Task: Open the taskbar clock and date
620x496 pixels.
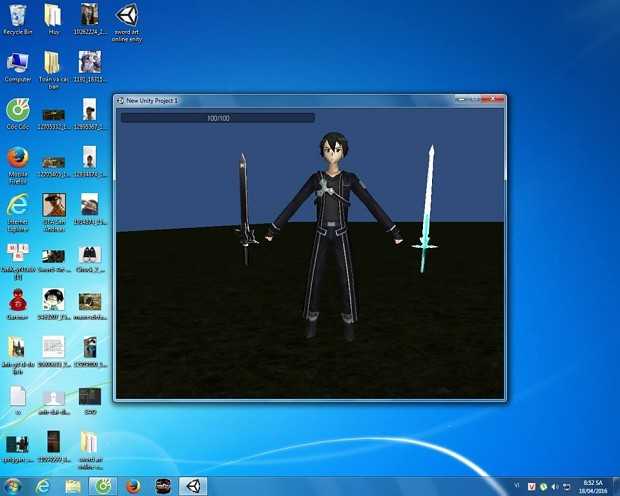Action: [x=591, y=485]
